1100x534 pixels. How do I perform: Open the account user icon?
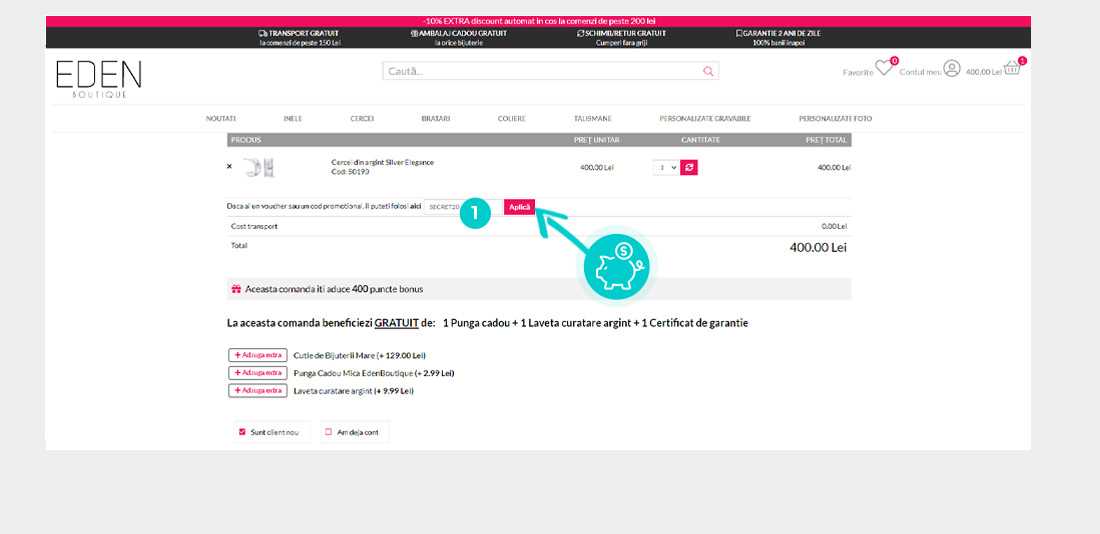pyautogui.click(x=951, y=69)
